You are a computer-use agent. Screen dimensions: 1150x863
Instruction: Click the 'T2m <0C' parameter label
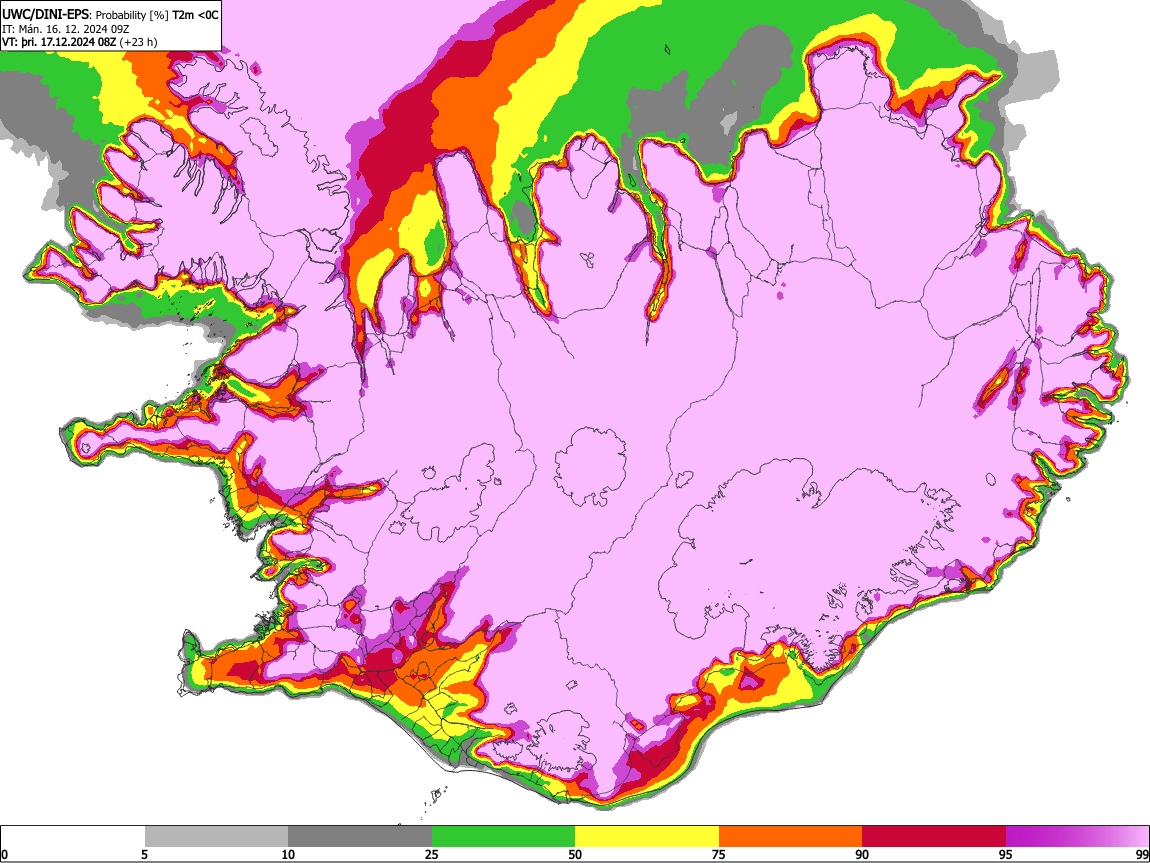tap(195, 15)
